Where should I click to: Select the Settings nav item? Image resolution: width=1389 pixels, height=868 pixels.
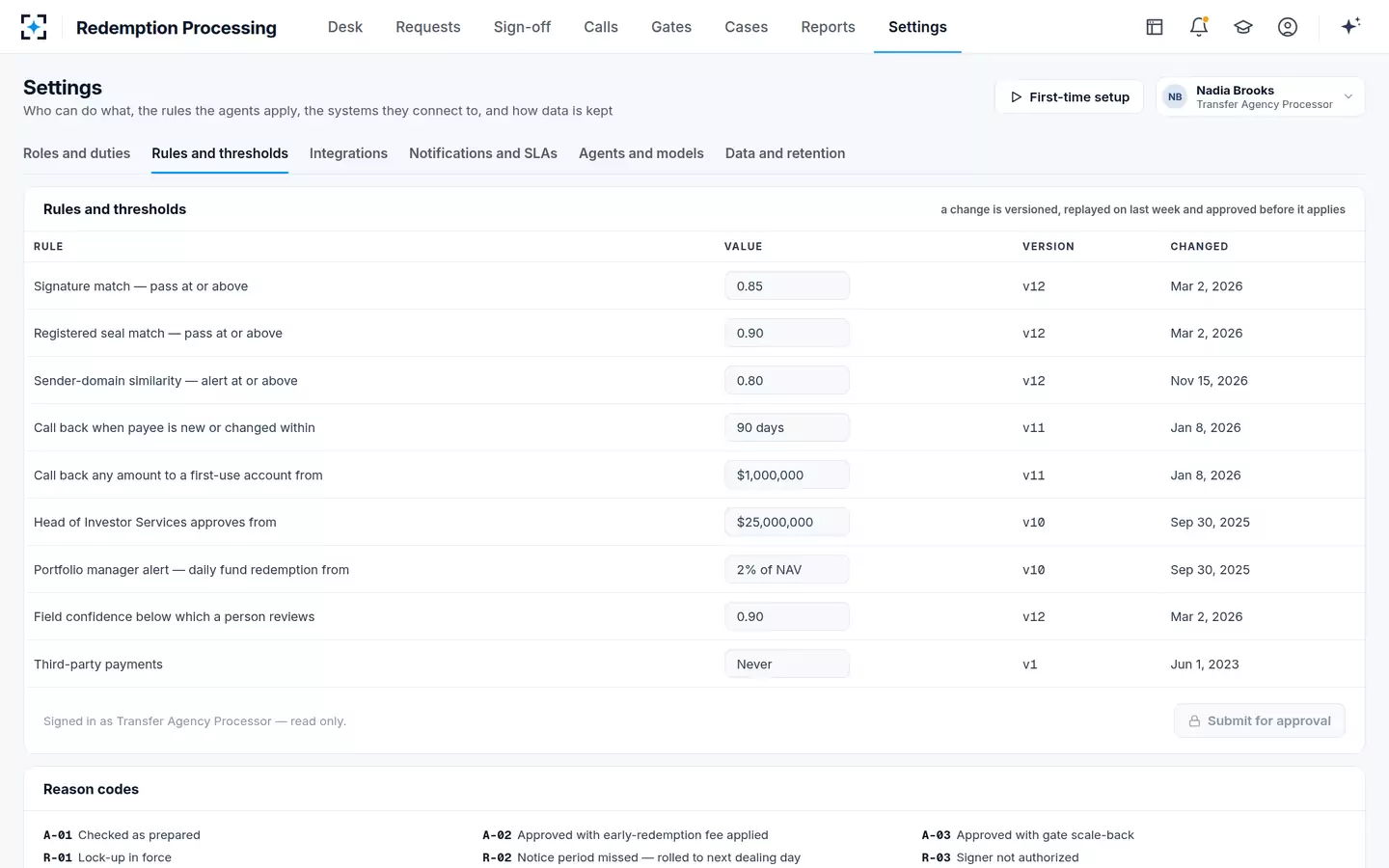(917, 27)
